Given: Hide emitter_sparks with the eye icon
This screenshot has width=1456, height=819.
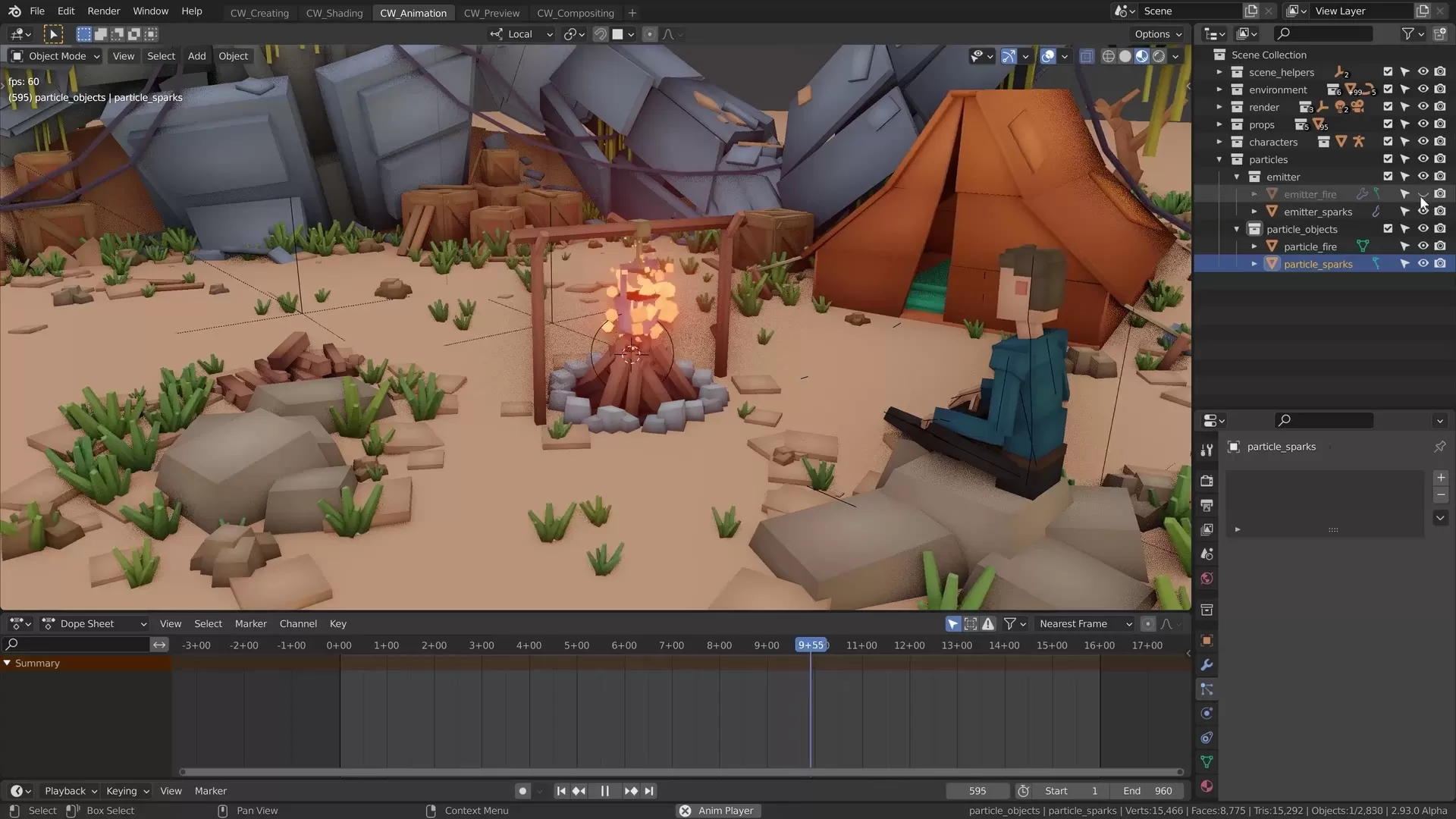Looking at the screenshot, I should pos(1423,212).
